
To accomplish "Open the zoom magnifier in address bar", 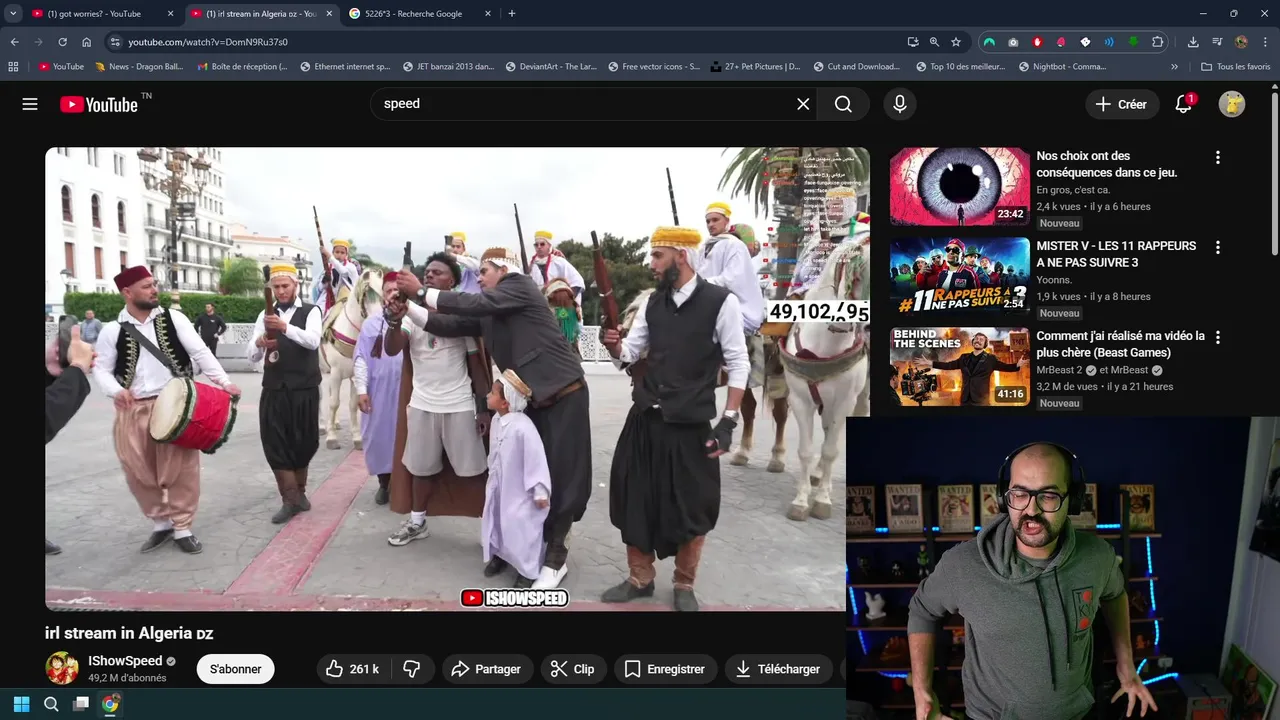I will [x=934, y=42].
